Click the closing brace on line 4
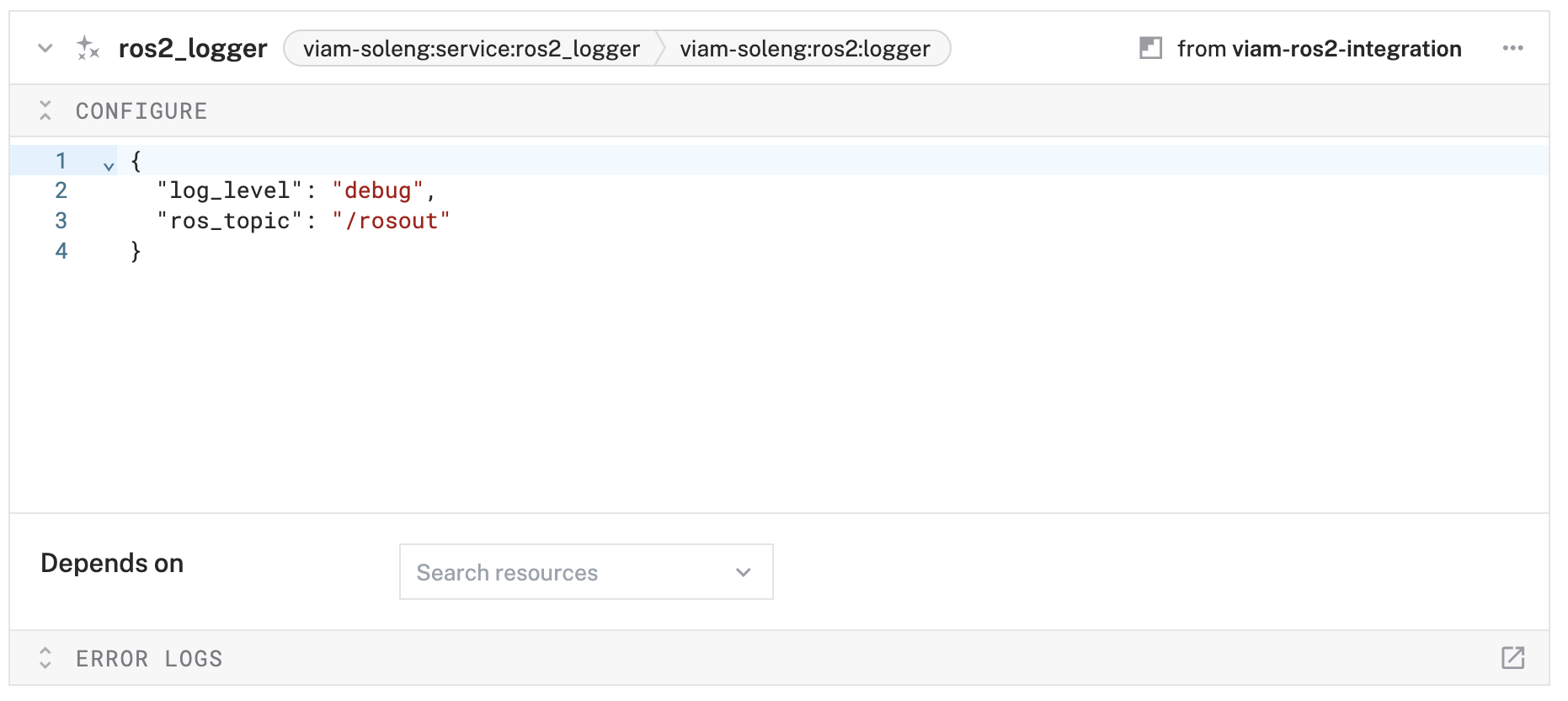The width and height of the screenshot is (1568, 701). tap(136, 251)
